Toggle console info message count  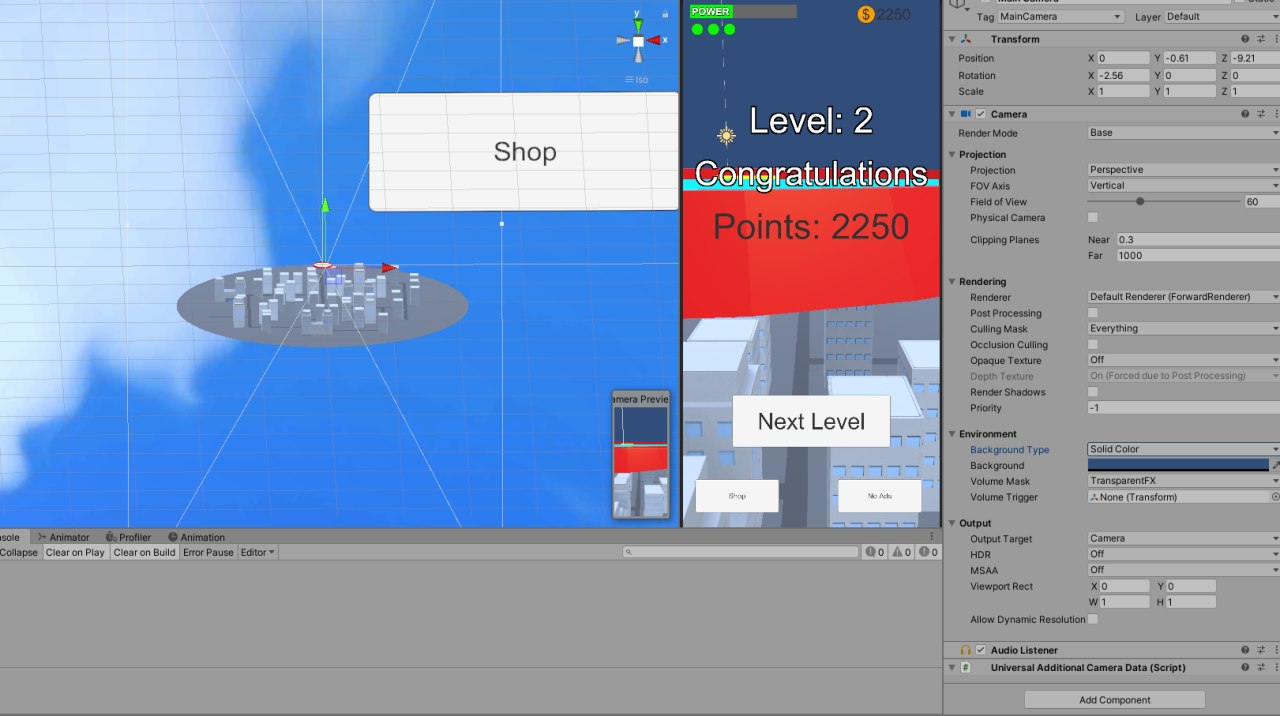874,552
